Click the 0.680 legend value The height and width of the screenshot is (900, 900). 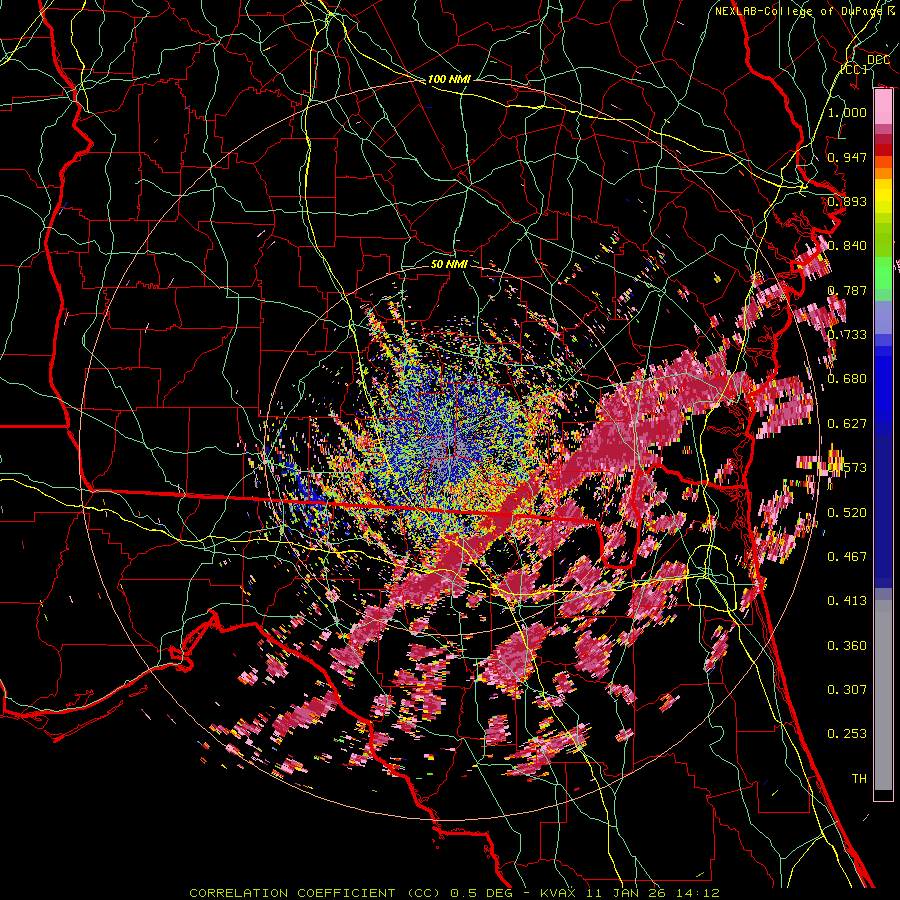point(847,379)
